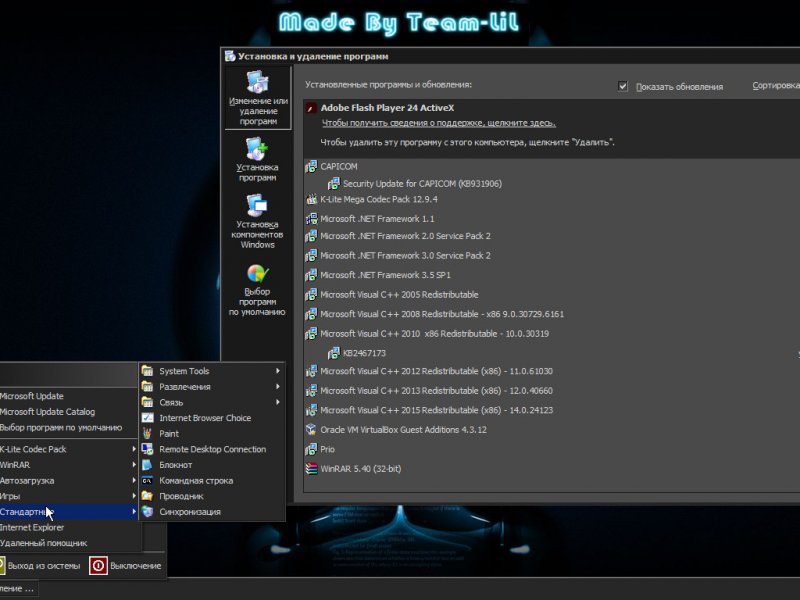Click the red Выключение power icon
The height and width of the screenshot is (600, 800).
98,566
